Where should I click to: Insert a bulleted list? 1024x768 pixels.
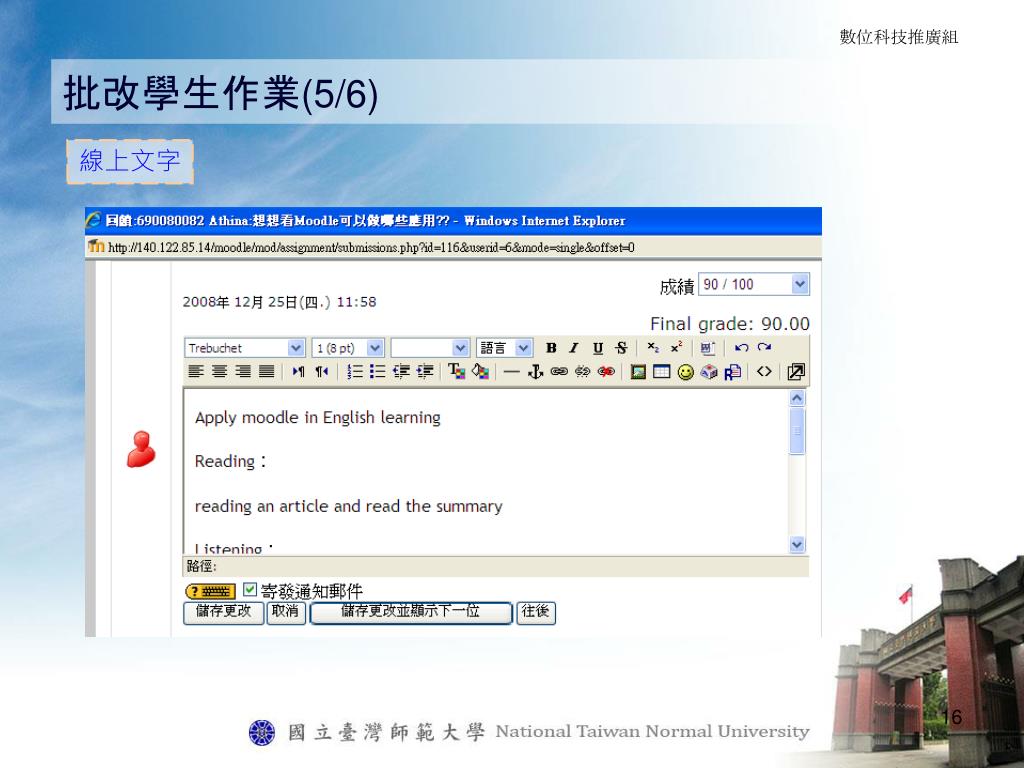377,372
